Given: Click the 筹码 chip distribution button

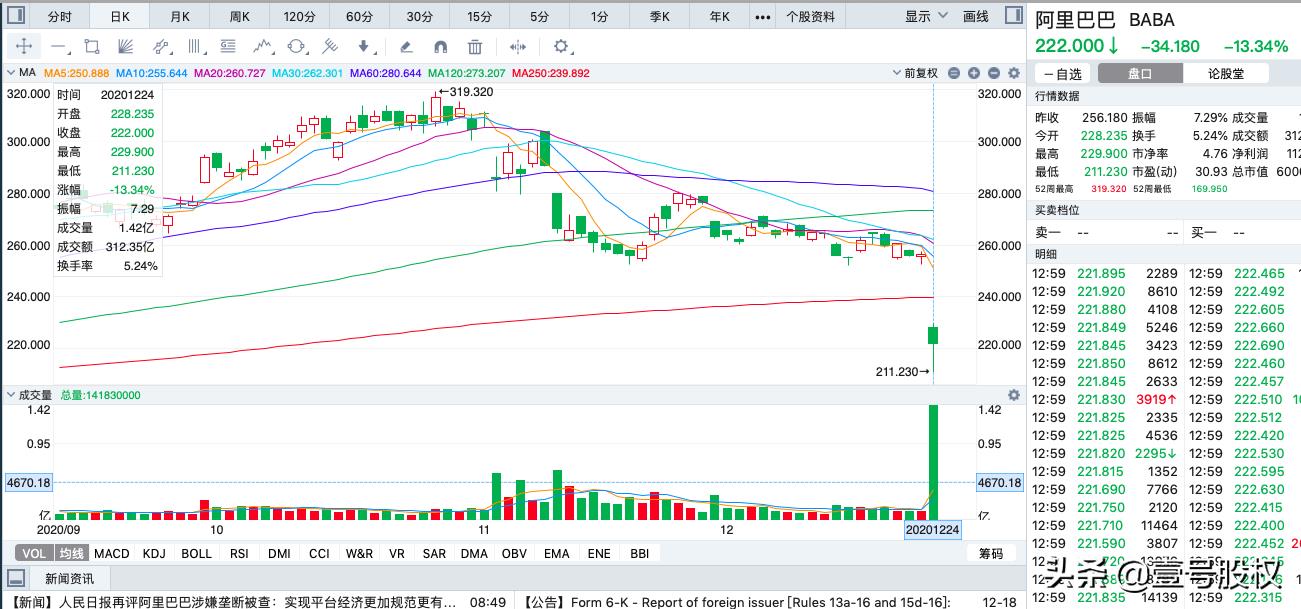Looking at the screenshot, I should (x=991, y=553).
